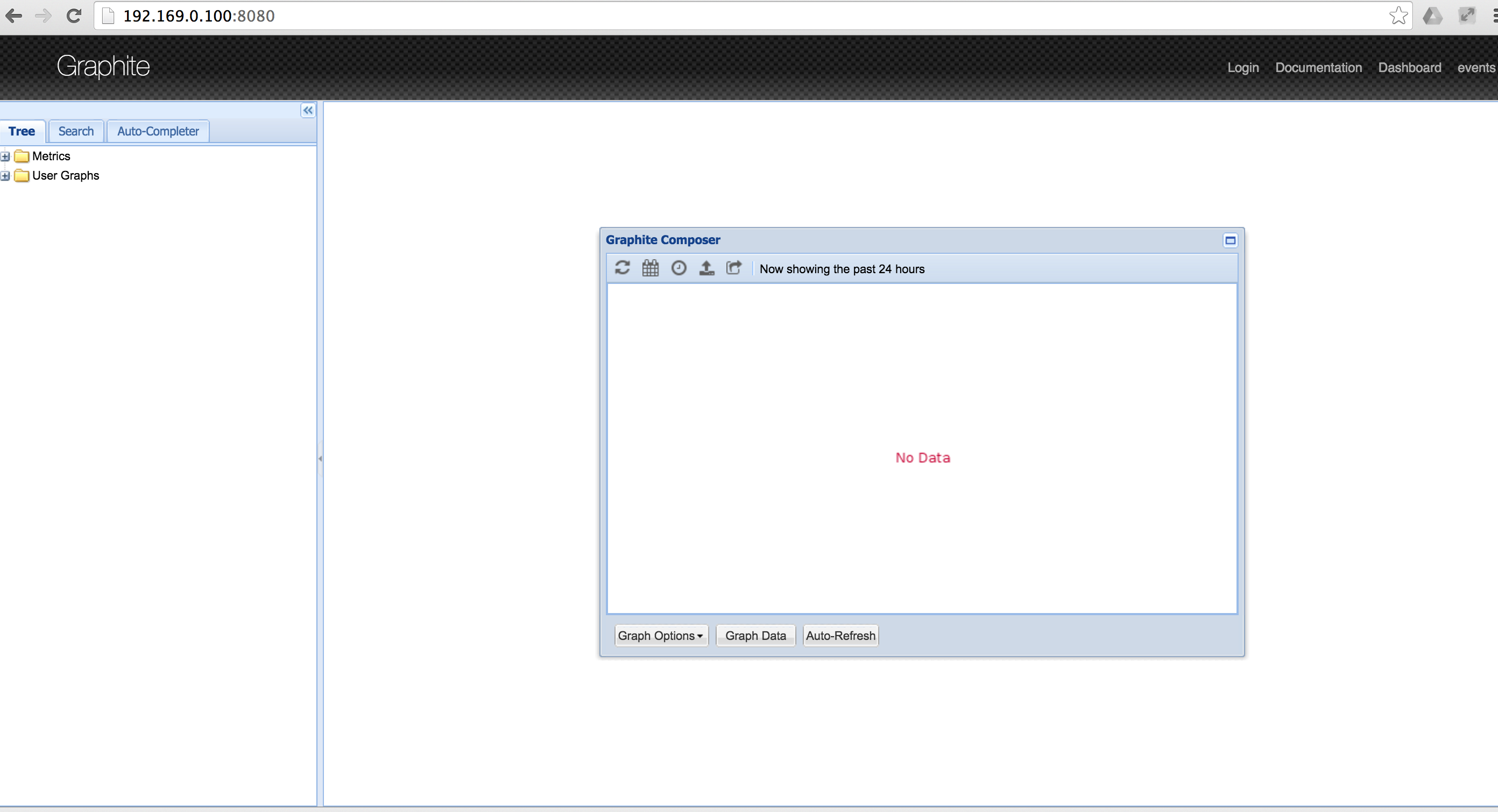Click the save/upload graph icon

click(x=706, y=268)
